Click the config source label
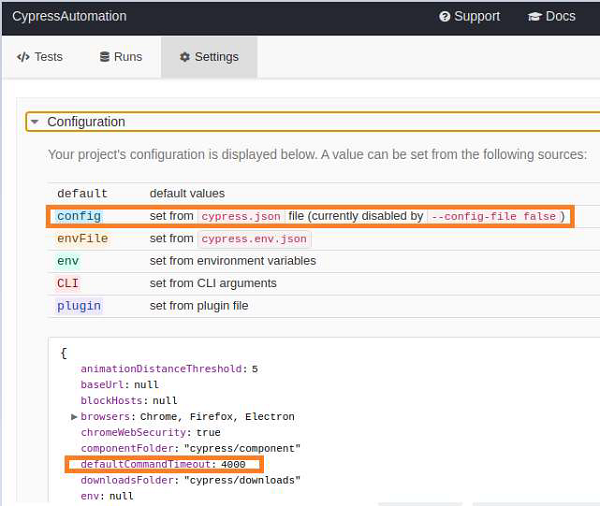600x506 pixels. tap(79, 216)
